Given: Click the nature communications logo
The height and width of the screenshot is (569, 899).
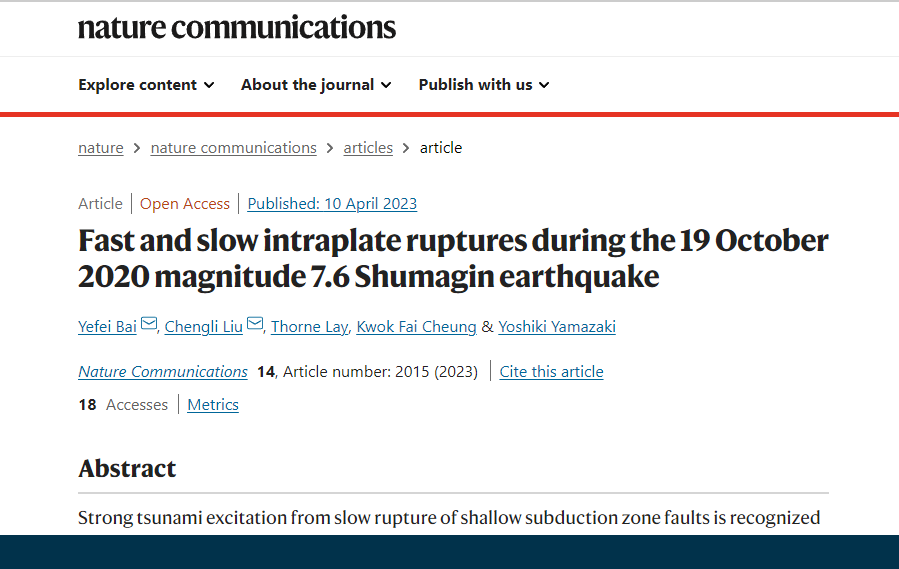Looking at the screenshot, I should (237, 28).
